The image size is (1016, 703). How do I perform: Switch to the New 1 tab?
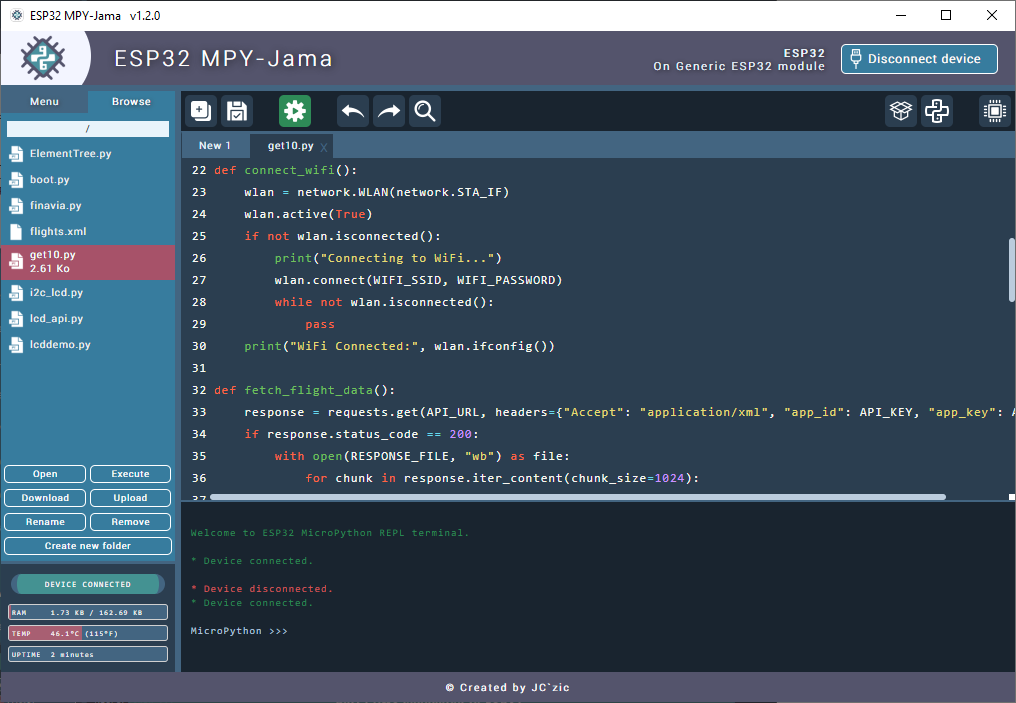214,146
